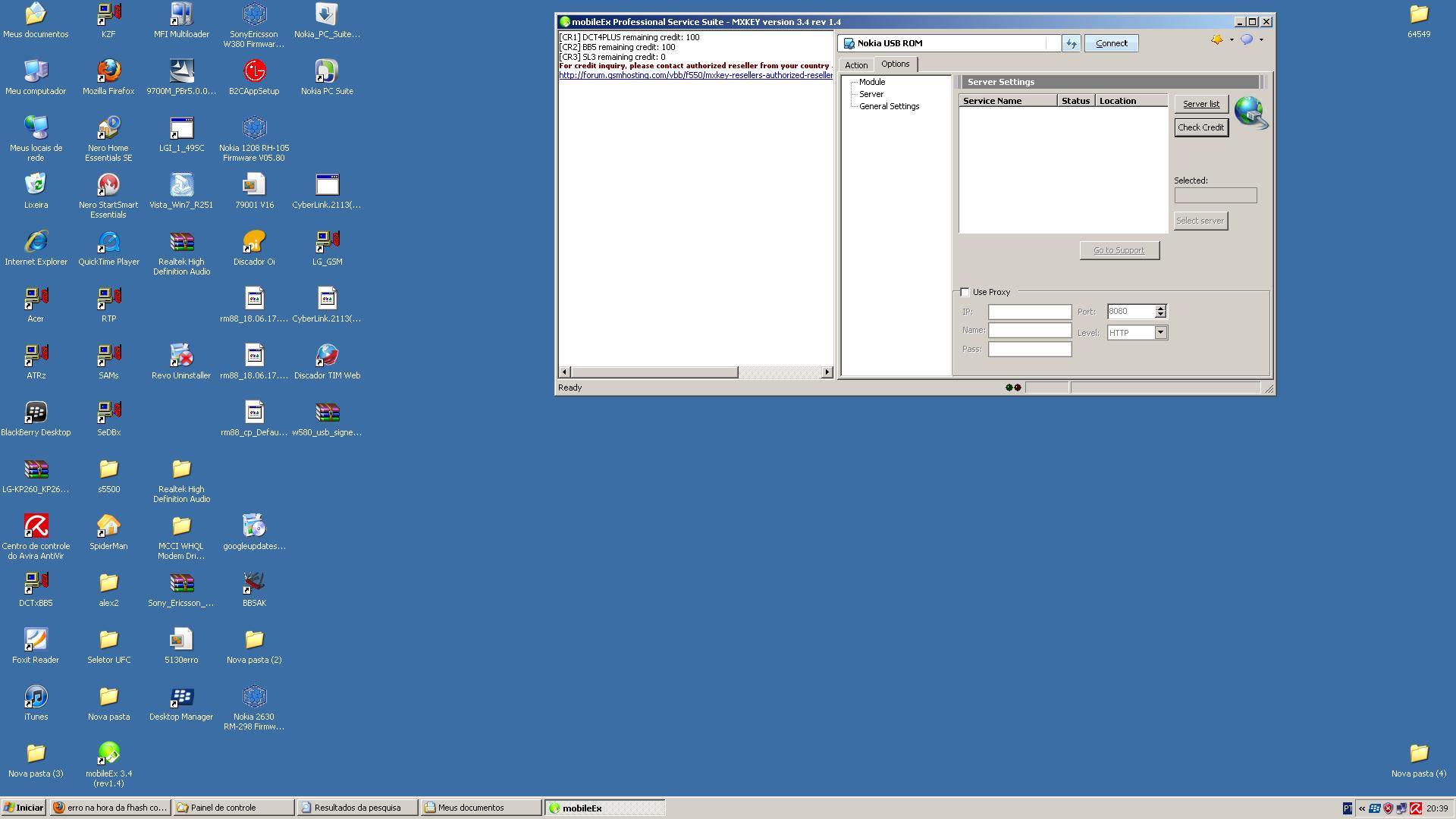Click the log scrollbar left arrow
1456x819 pixels.
(564, 372)
